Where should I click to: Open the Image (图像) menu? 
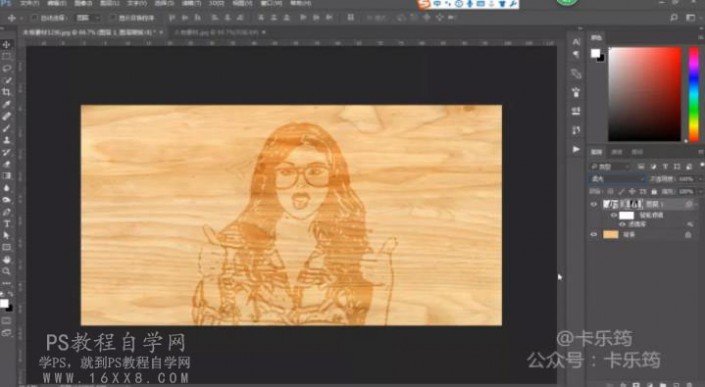83,3
